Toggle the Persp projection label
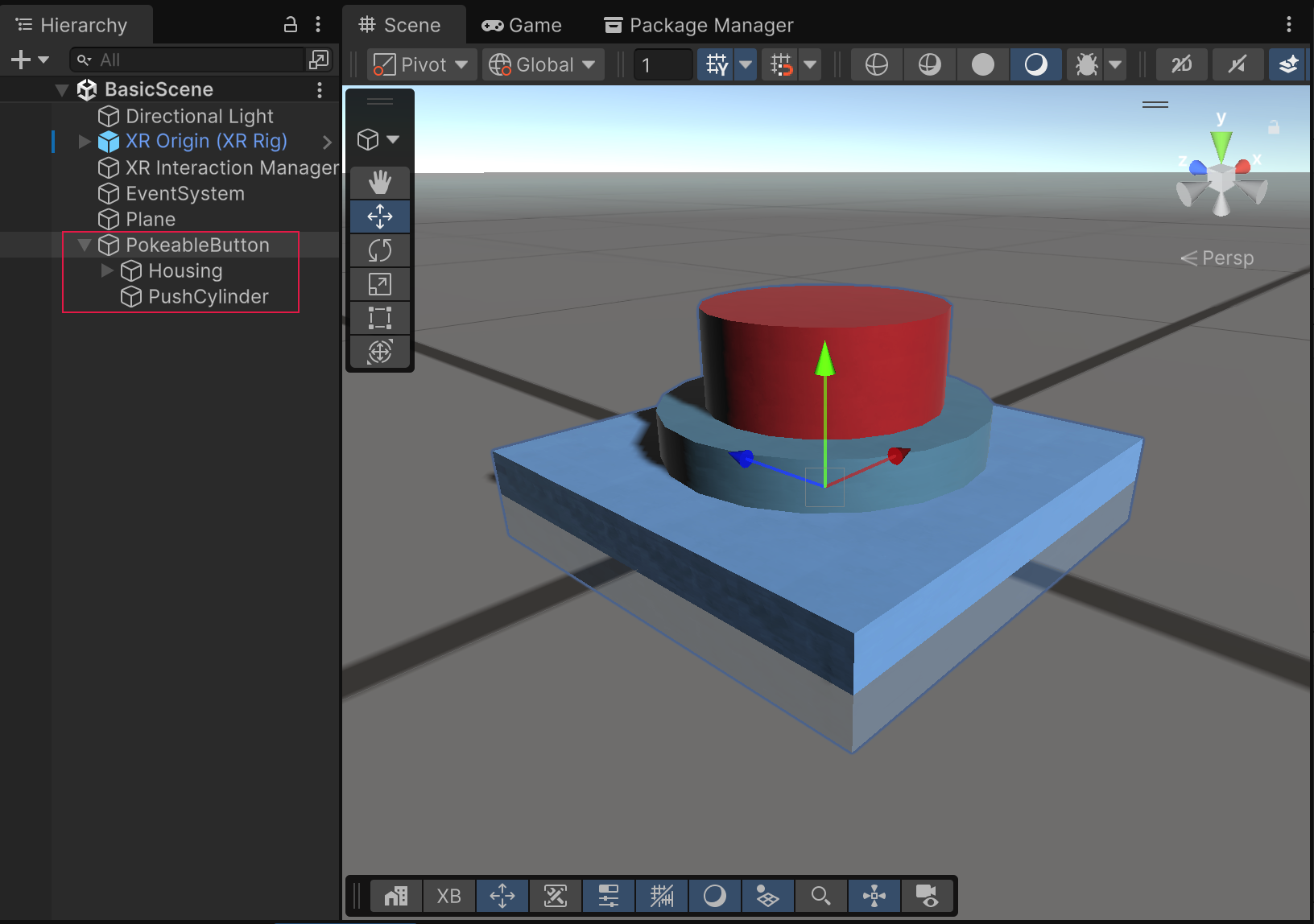Image resolution: width=1314 pixels, height=924 pixels. tap(1217, 258)
